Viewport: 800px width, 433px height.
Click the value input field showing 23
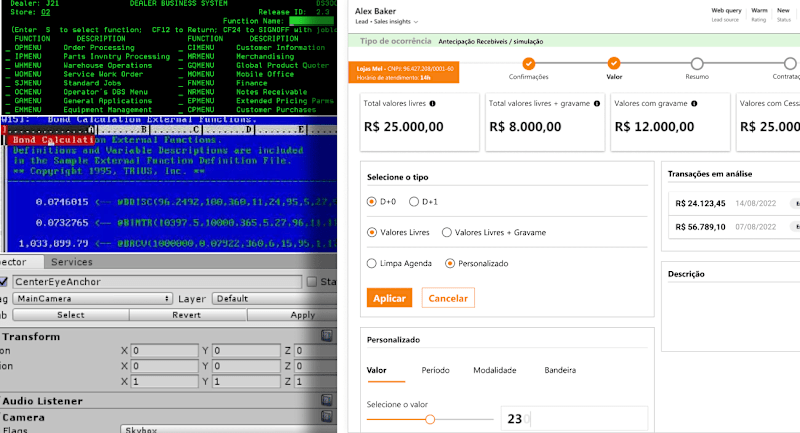(x=574, y=419)
